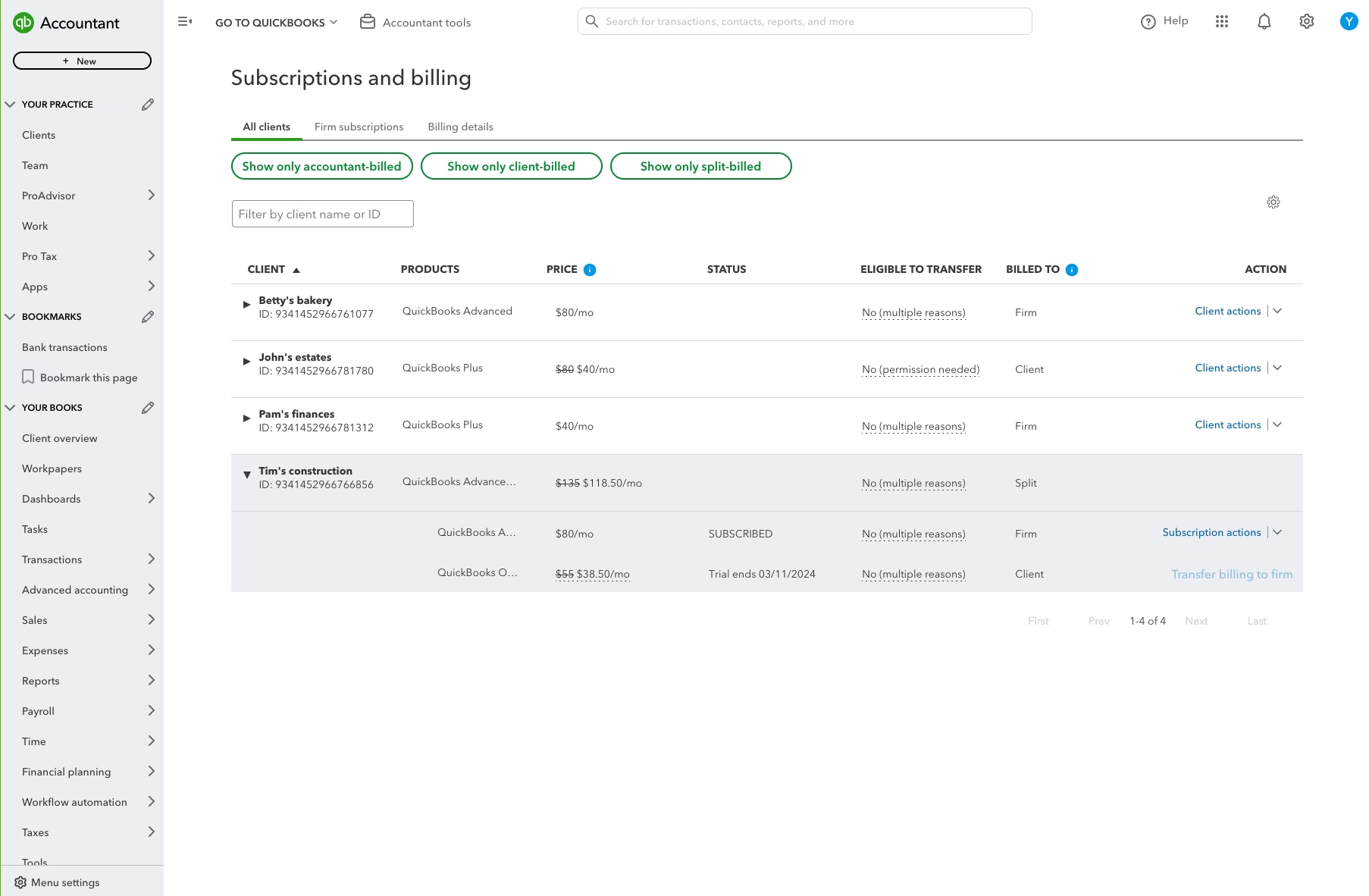This screenshot has width=1369, height=896.
Task: Click the Bookmark this page icon
Action: pyautogui.click(x=29, y=377)
